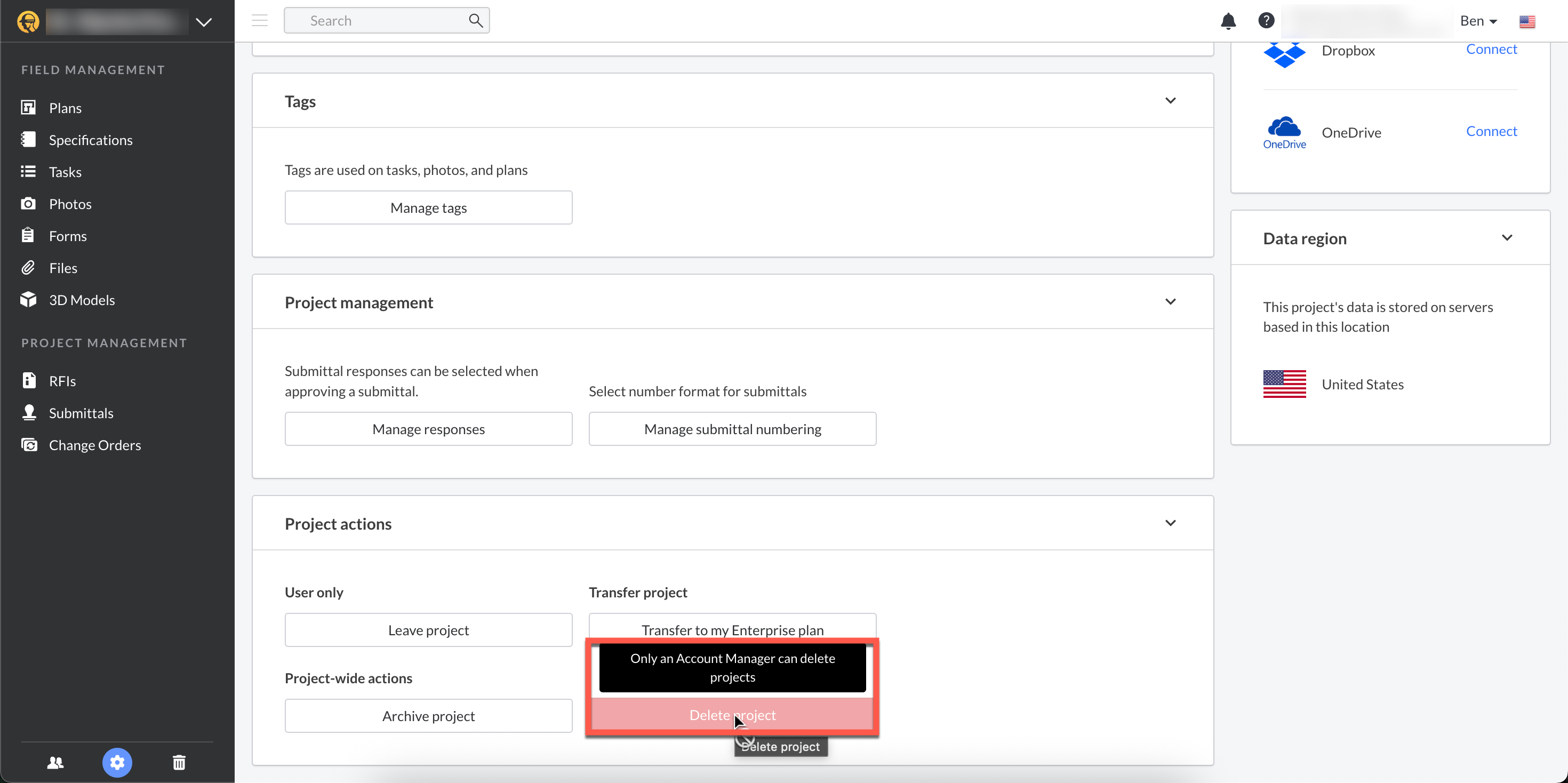Image resolution: width=1568 pixels, height=783 pixels.
Task: Click the Manage tags button
Action: point(428,207)
